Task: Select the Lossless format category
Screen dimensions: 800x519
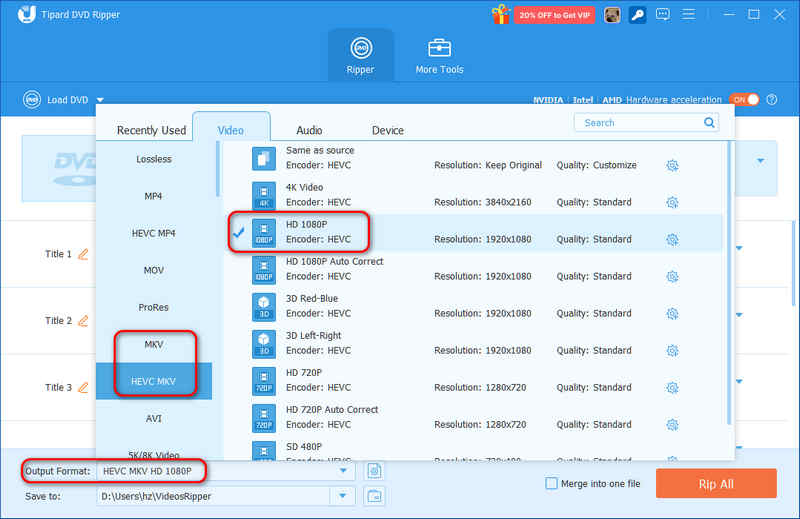Action: pyautogui.click(x=154, y=159)
